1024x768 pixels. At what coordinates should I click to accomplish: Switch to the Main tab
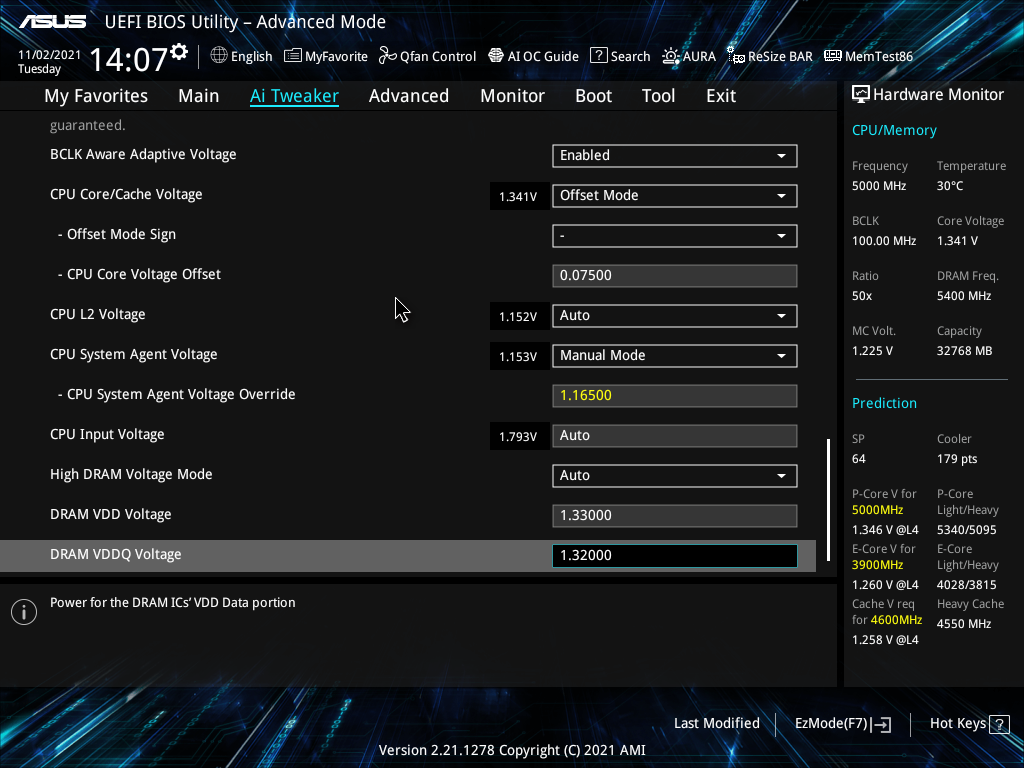pyautogui.click(x=199, y=96)
